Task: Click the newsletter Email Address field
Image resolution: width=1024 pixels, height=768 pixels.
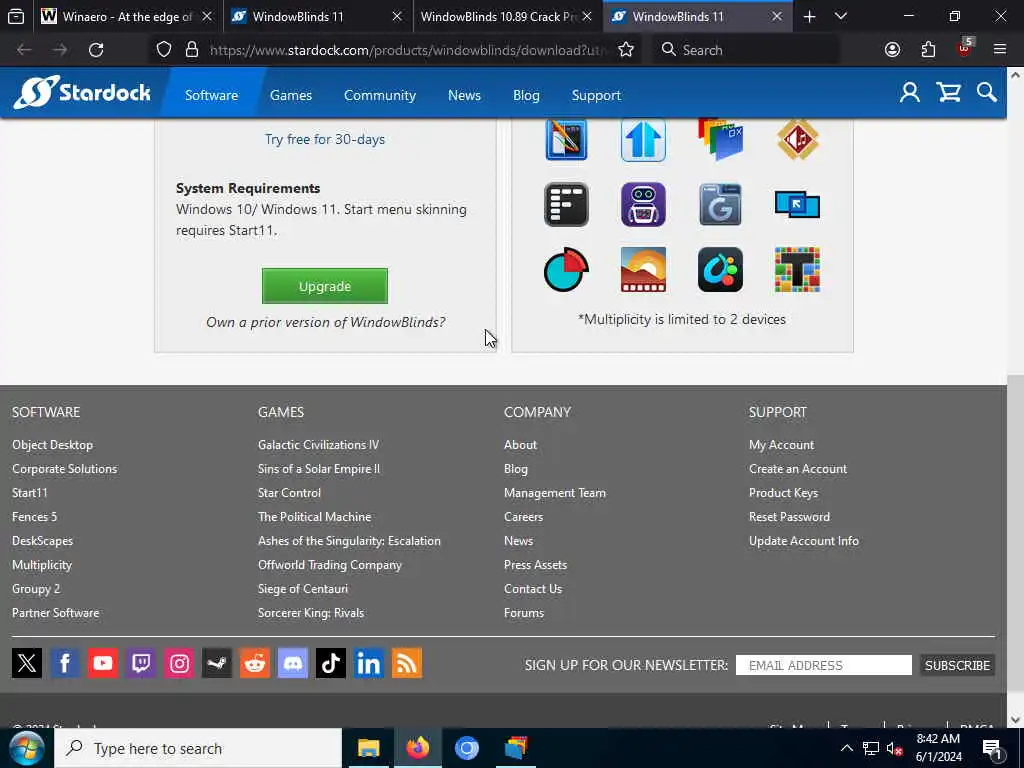Action: tap(824, 665)
